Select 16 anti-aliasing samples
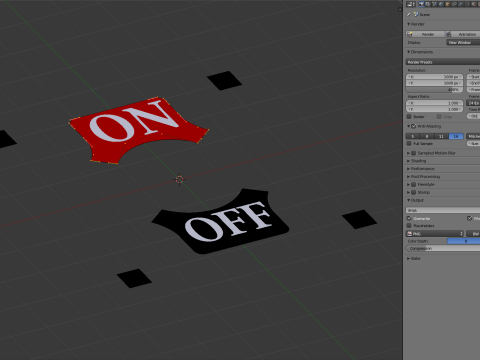Viewport: 480px width, 360px height. click(x=456, y=136)
